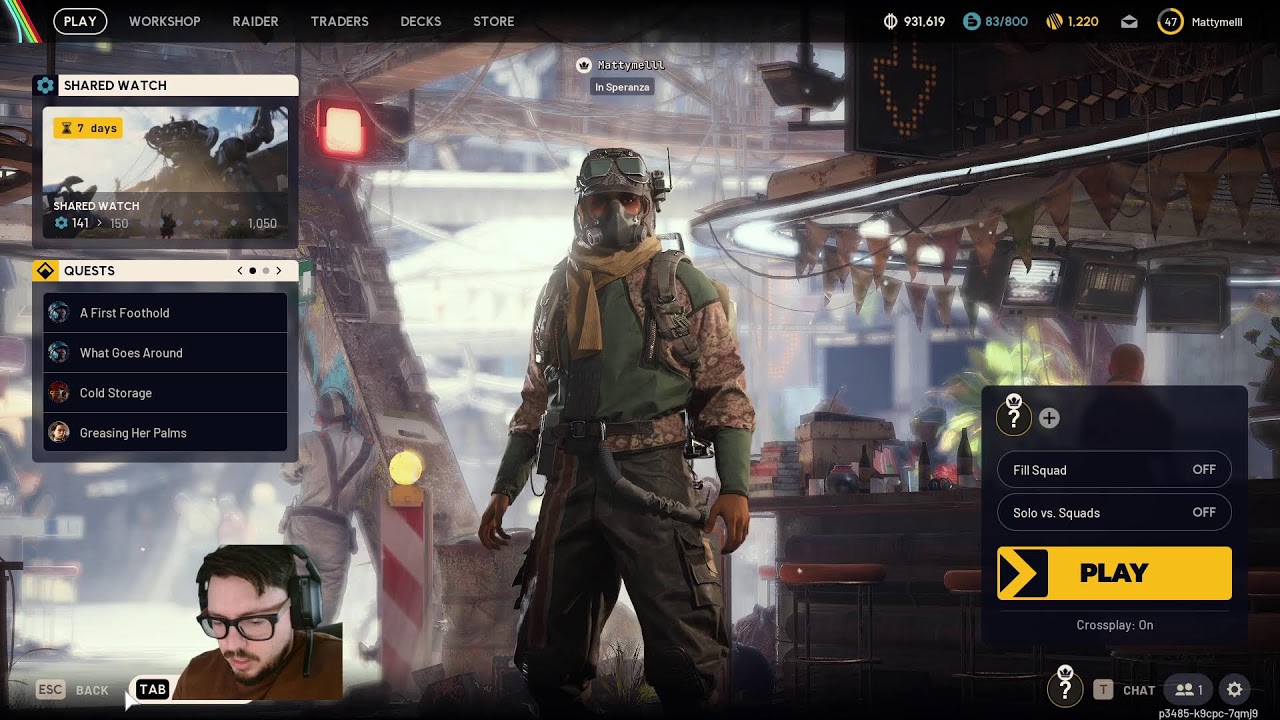
Task: Click the level 47 badge
Action: pos(1170,21)
